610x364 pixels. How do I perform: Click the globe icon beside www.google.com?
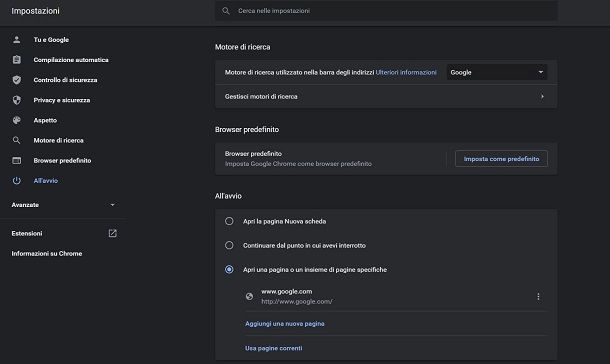(x=249, y=296)
